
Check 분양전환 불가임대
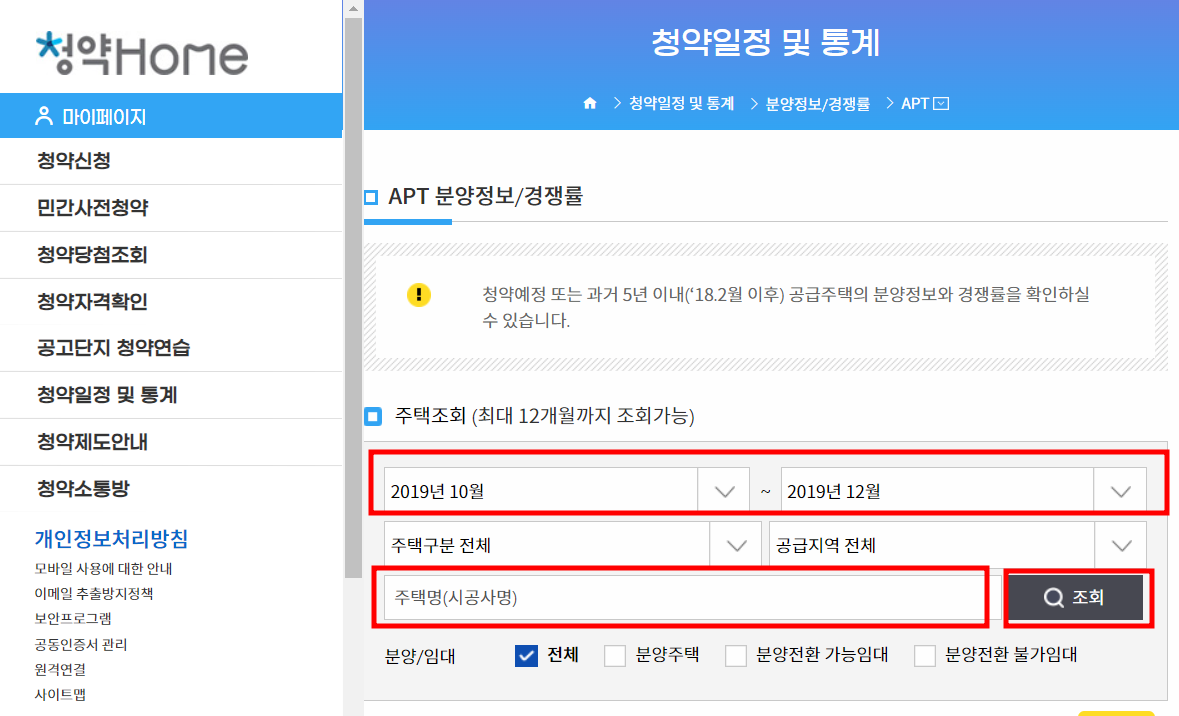click(x=923, y=655)
